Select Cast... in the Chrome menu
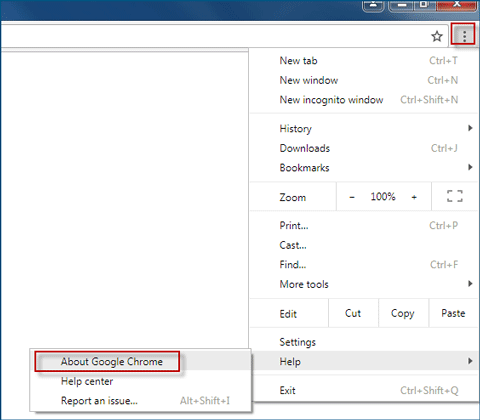This screenshot has width=480, height=420. point(364,245)
